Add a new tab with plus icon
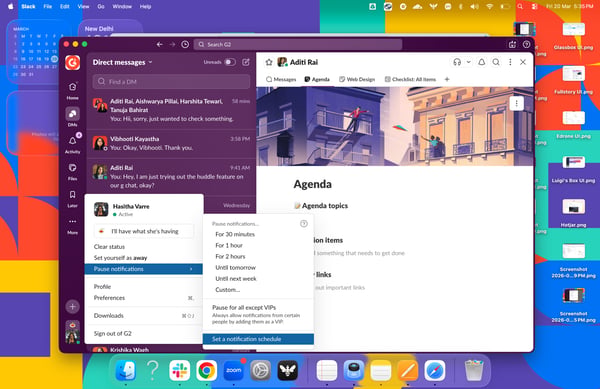600x389 pixels. 447,79
